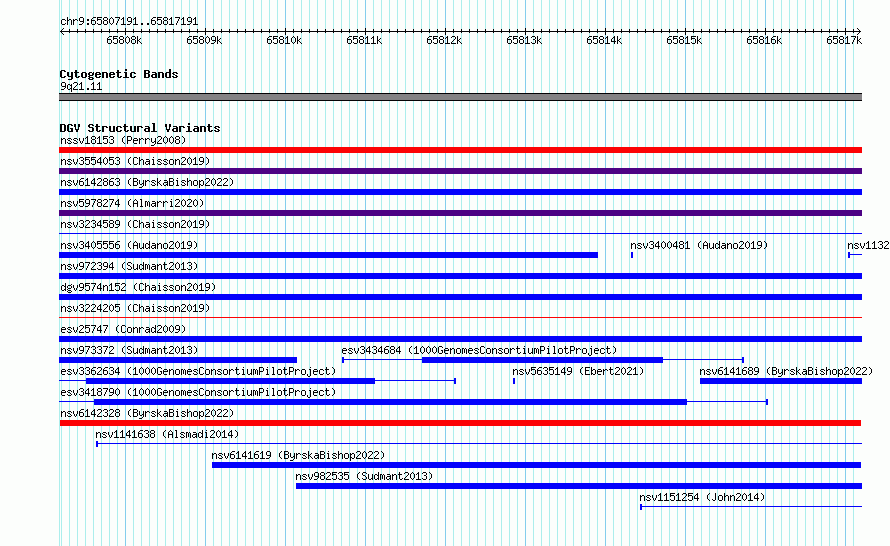Click the blue nsv6142863 variant bar
The height and width of the screenshot is (546, 890).
pyautogui.click(x=460, y=192)
